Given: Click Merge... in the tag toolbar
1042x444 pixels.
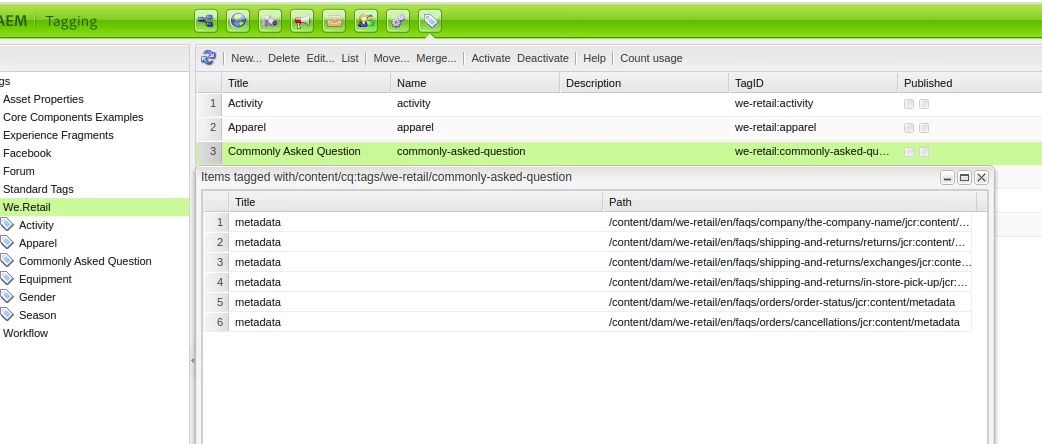Looking at the screenshot, I should pos(436,58).
